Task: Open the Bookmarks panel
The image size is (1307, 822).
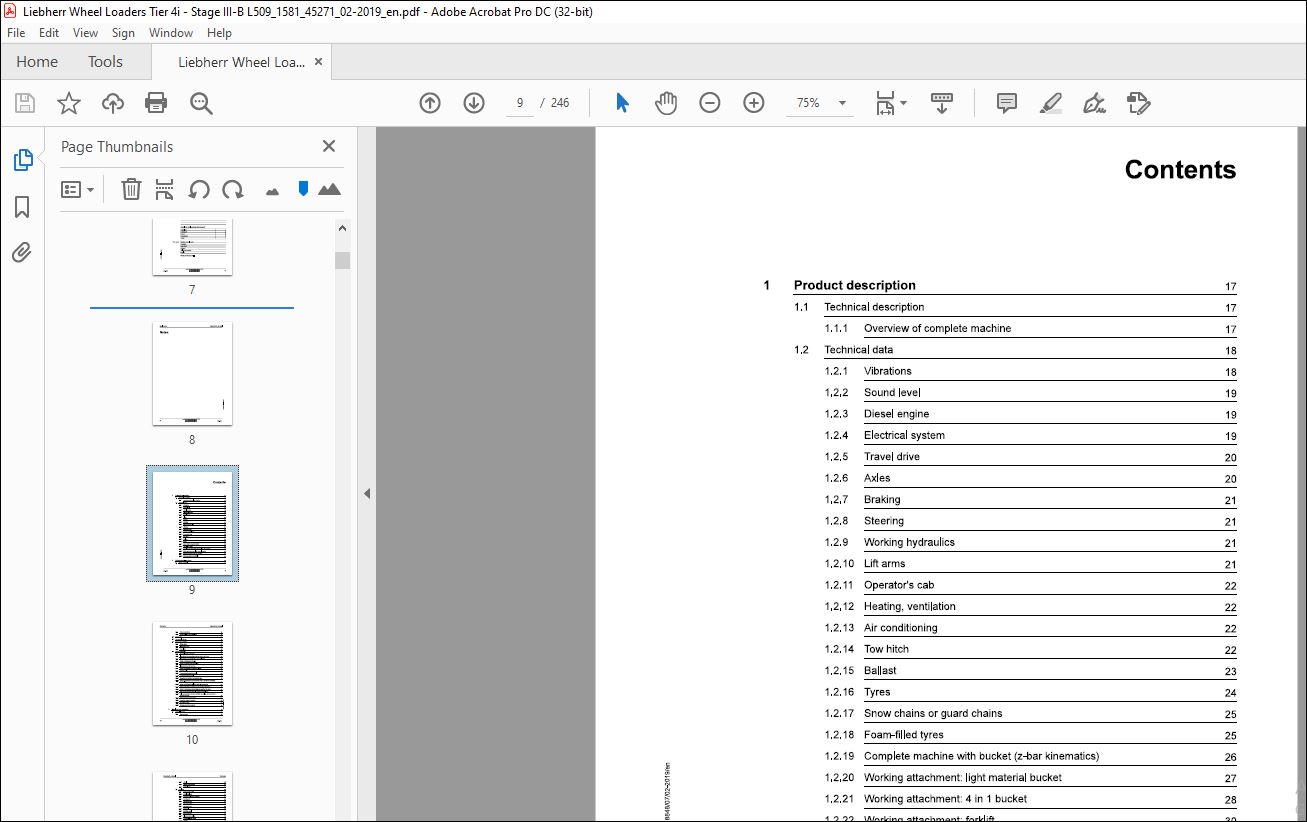Action: [22, 207]
